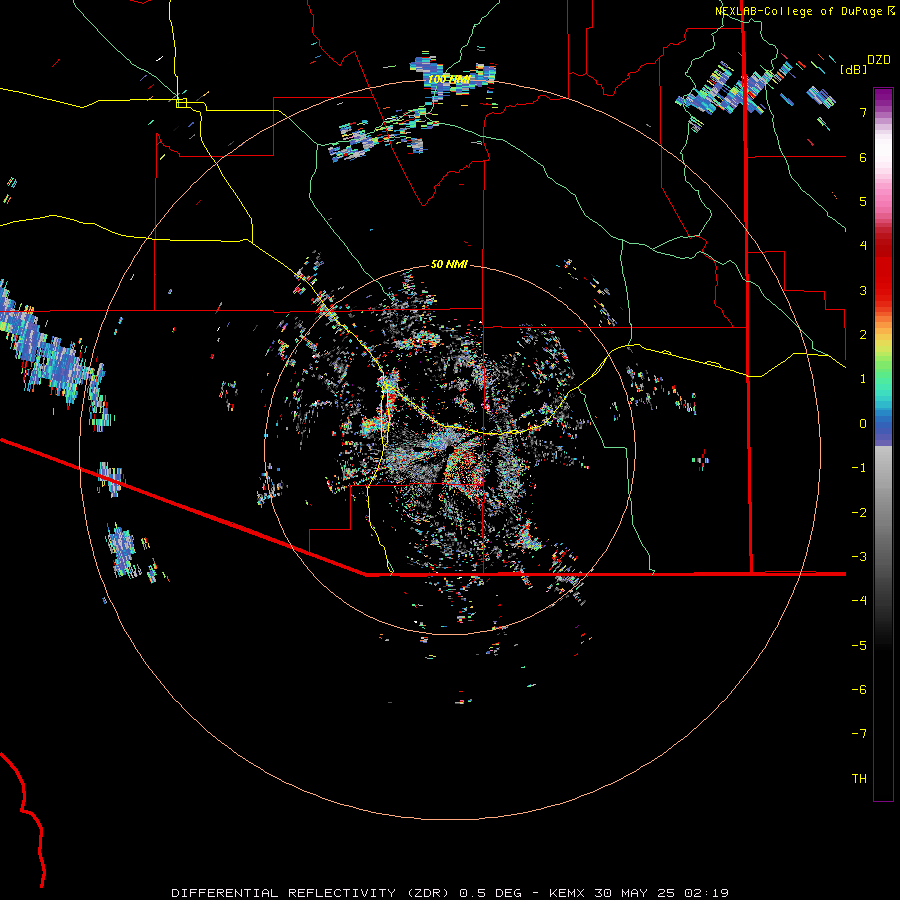This screenshot has width=900, height=900.
Task: Click the 6 value on the color scale
Action: tap(863, 157)
